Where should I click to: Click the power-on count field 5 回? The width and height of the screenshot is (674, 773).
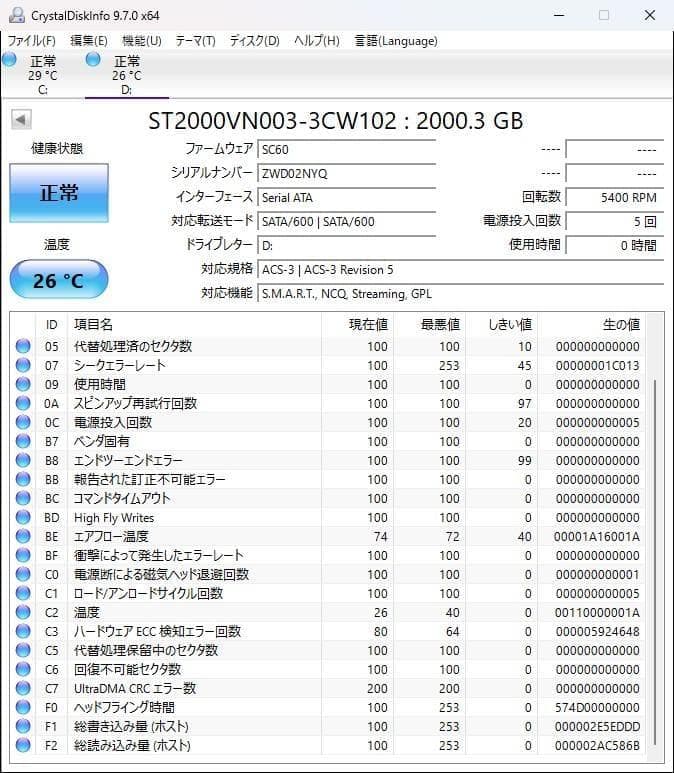point(614,221)
